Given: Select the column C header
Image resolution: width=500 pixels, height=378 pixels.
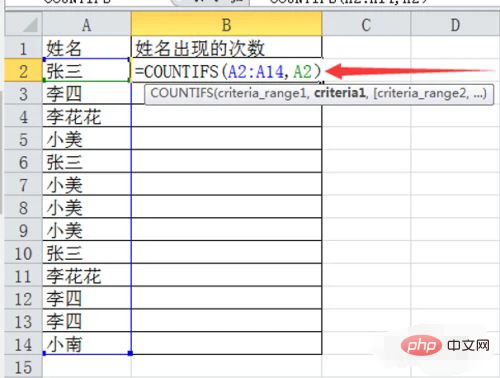Looking at the screenshot, I should [x=366, y=24].
